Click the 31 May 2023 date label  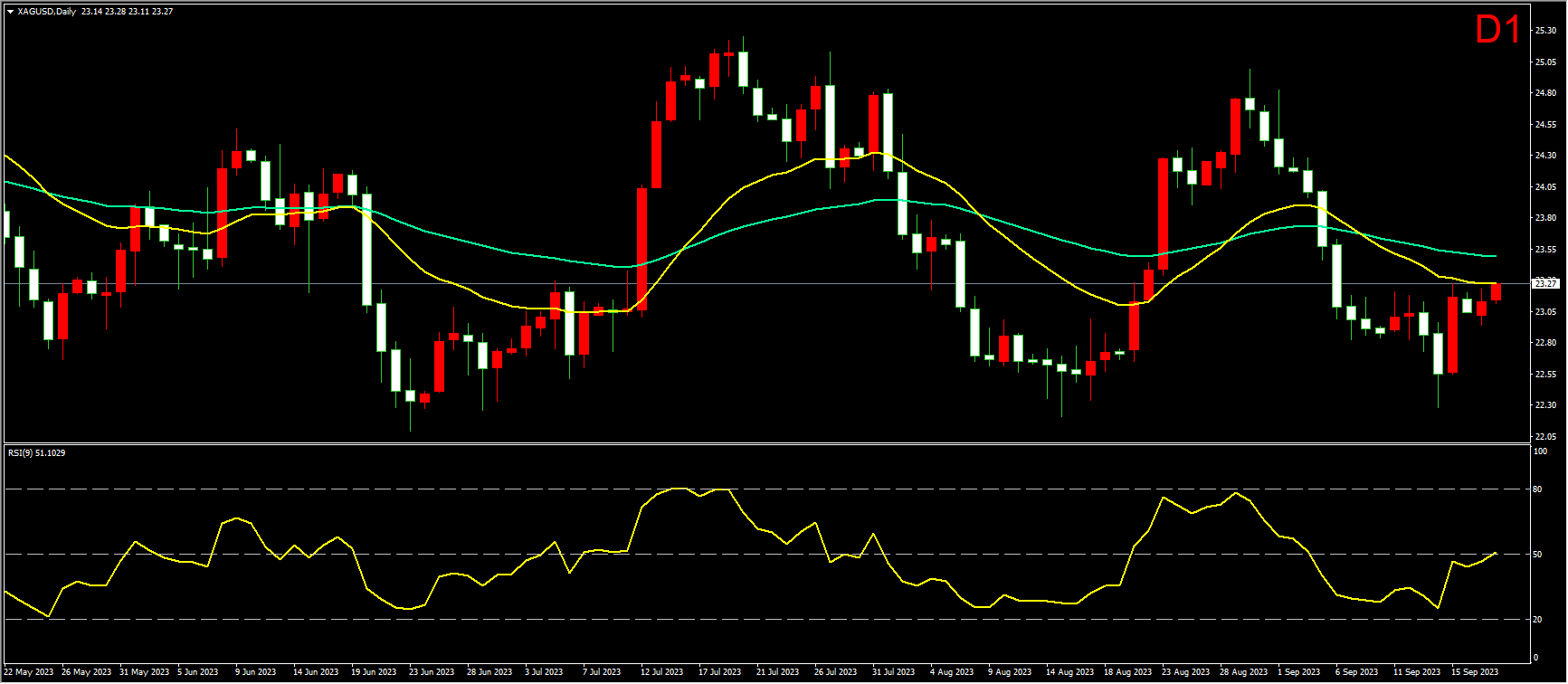click(145, 672)
